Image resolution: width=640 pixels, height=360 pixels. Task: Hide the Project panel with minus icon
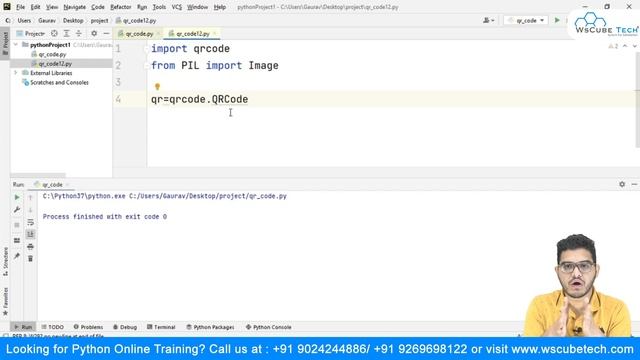[107, 33]
